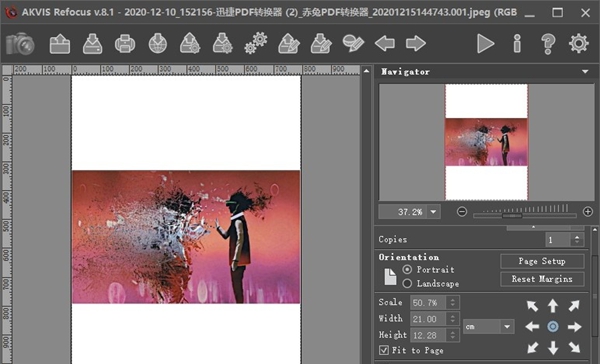600x364 pixels.
Task: Open Help via the question mark icon
Action: pyautogui.click(x=548, y=44)
